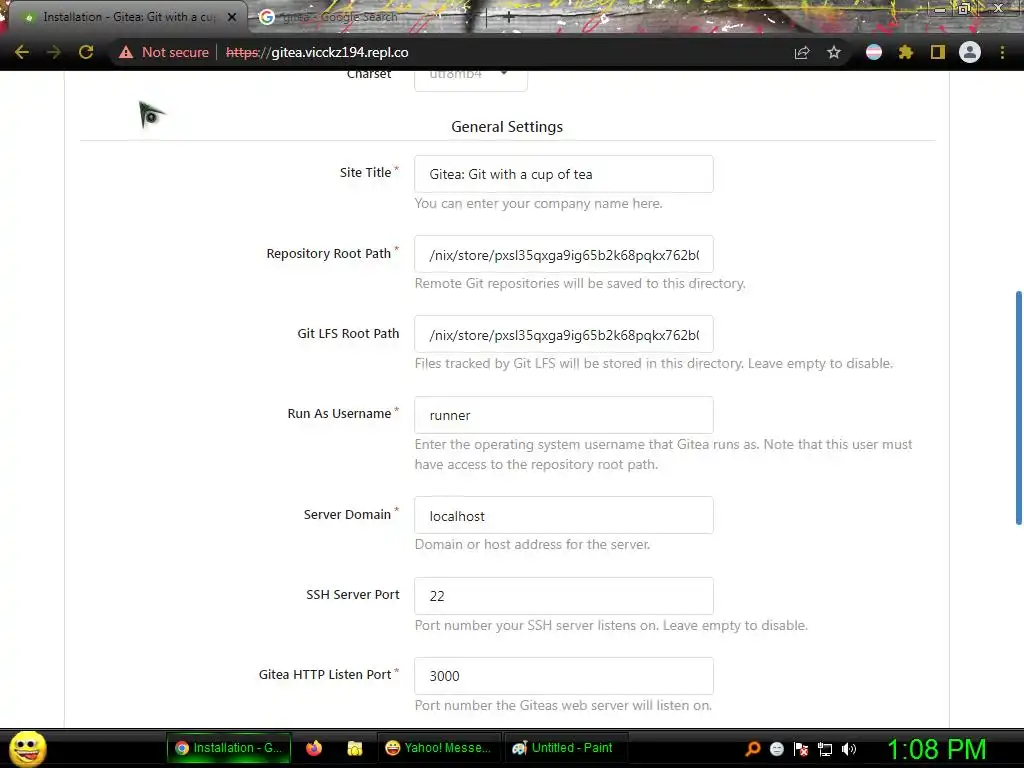Open the striped flag extension icon
Viewport: 1024px width, 768px height.
tap(874, 52)
